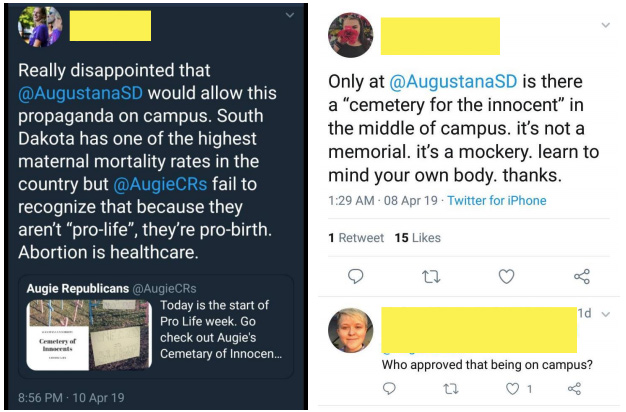The width and height of the screenshot is (626, 412).
Task: Open the chevron menu on the dark-mode tweet
Action: click(290, 15)
